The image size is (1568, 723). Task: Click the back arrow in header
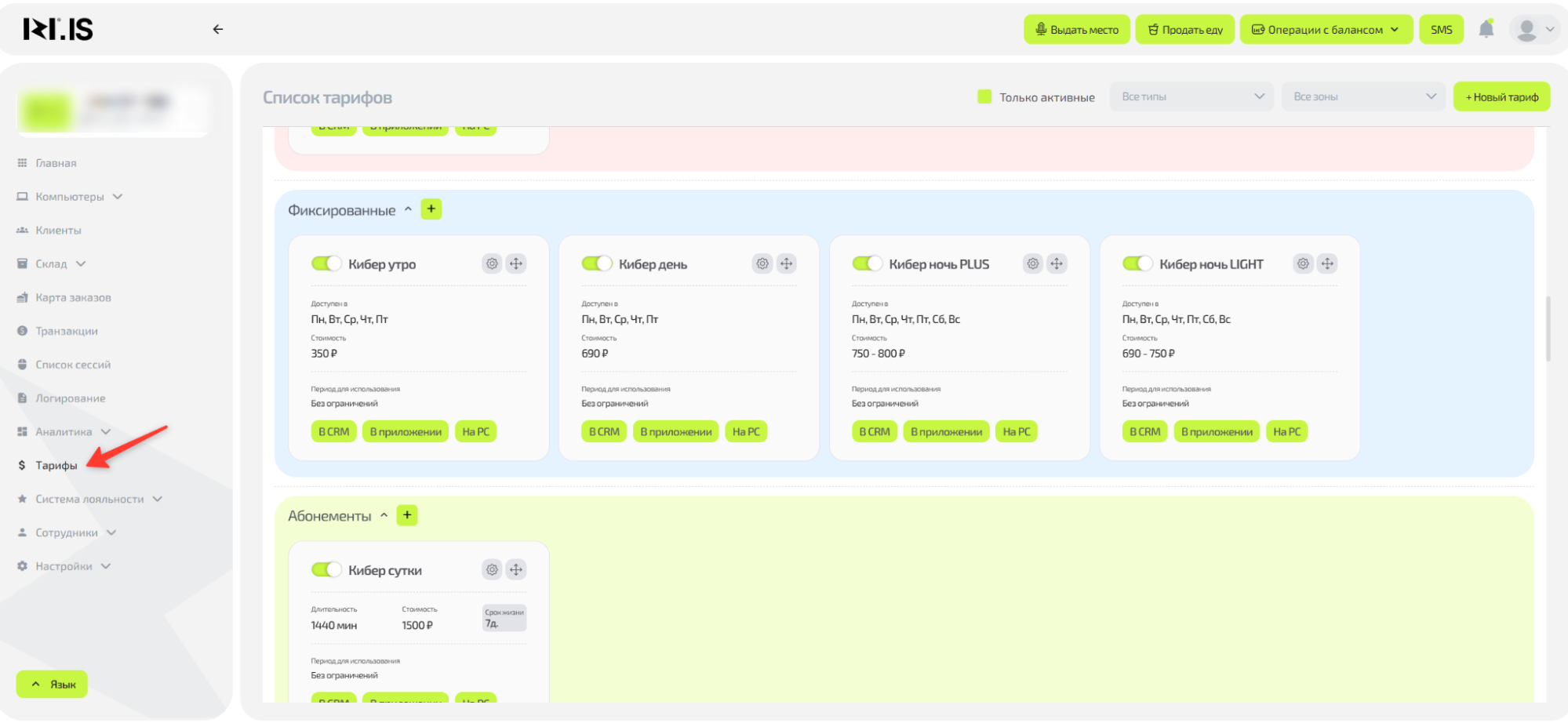click(218, 30)
